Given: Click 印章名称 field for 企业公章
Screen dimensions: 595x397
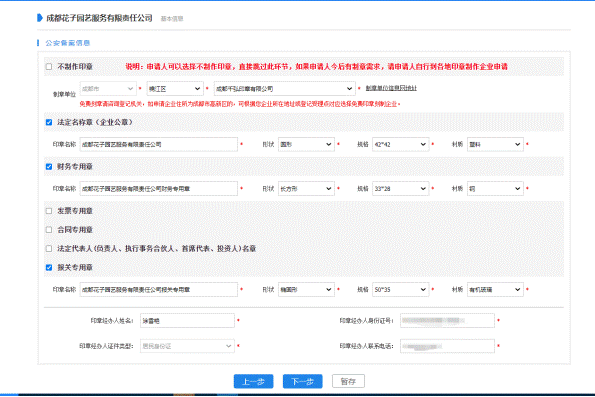Looking at the screenshot, I should (159, 145).
